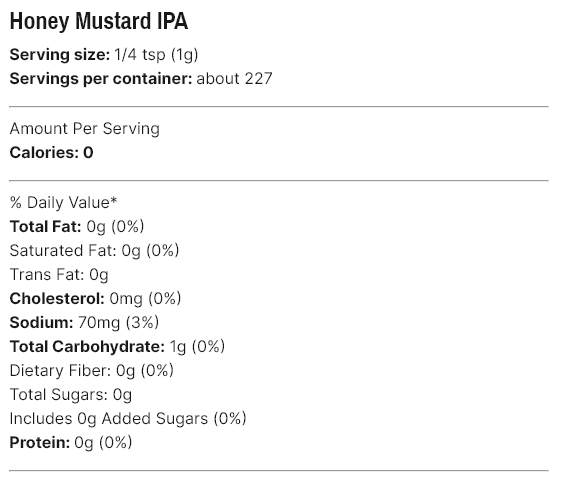Select the Trans Fat: 0g row
This screenshot has height=479, width=577.
tap(59, 275)
